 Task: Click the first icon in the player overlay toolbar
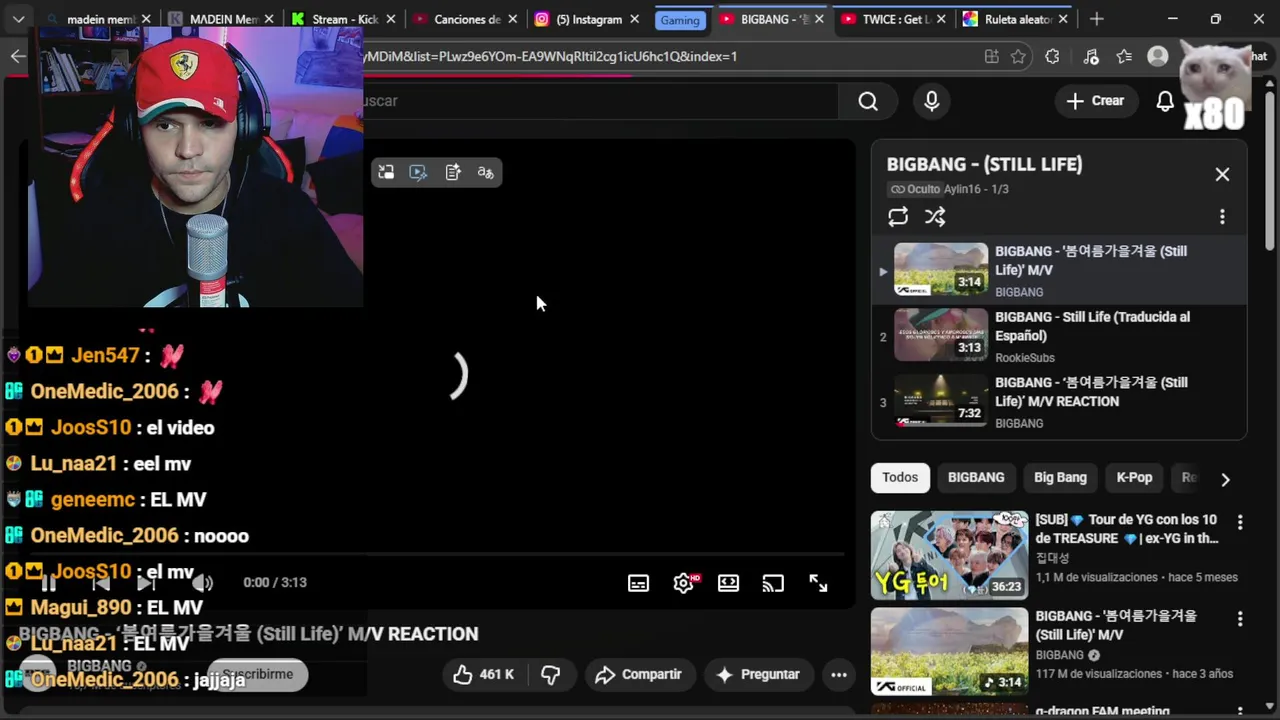[x=386, y=173]
